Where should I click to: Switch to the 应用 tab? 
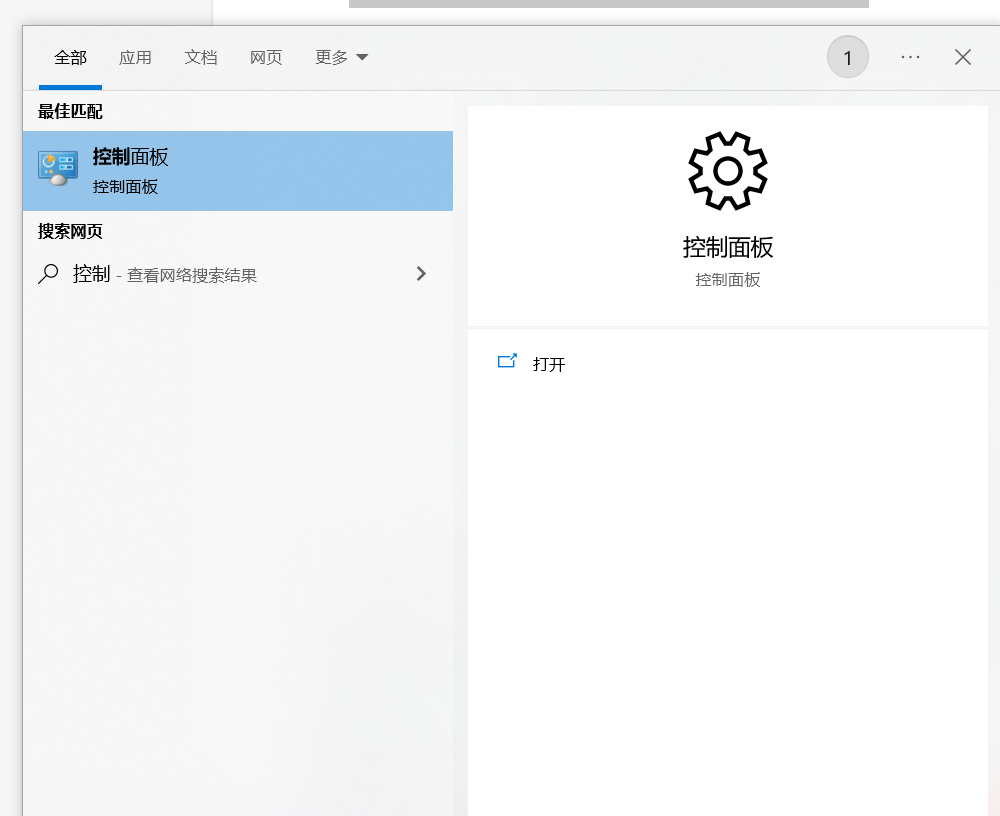tap(135, 57)
